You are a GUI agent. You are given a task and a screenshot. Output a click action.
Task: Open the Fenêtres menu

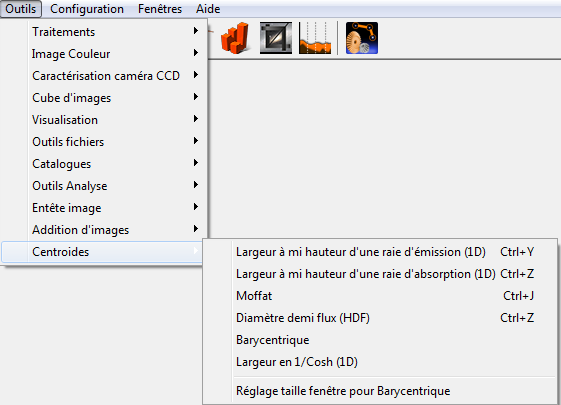160,9
